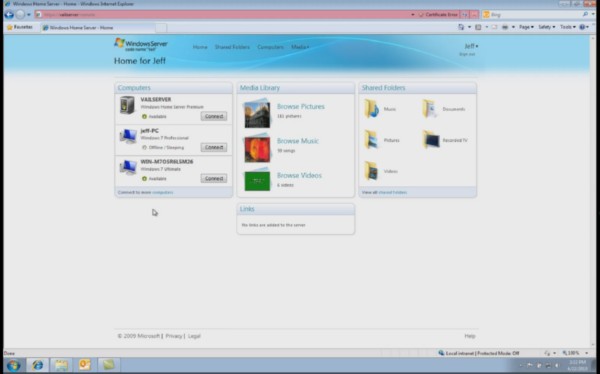Click the Legal footer link
The image size is (600, 374).
(x=194, y=336)
